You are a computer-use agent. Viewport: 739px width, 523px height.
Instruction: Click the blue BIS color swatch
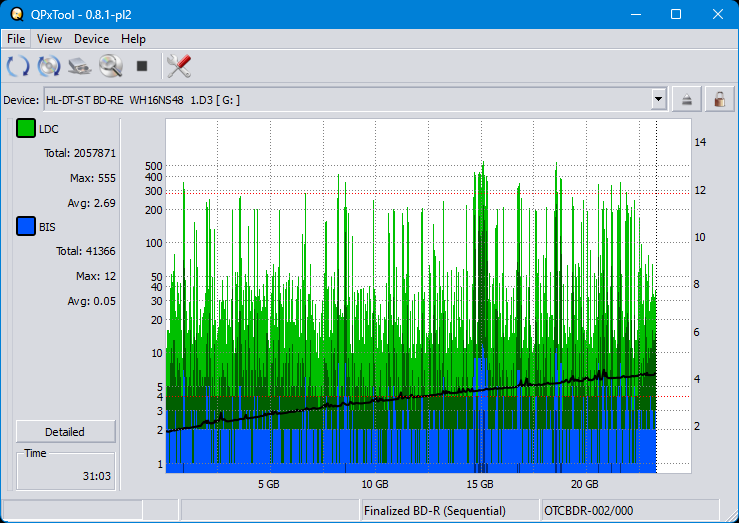coord(25,226)
